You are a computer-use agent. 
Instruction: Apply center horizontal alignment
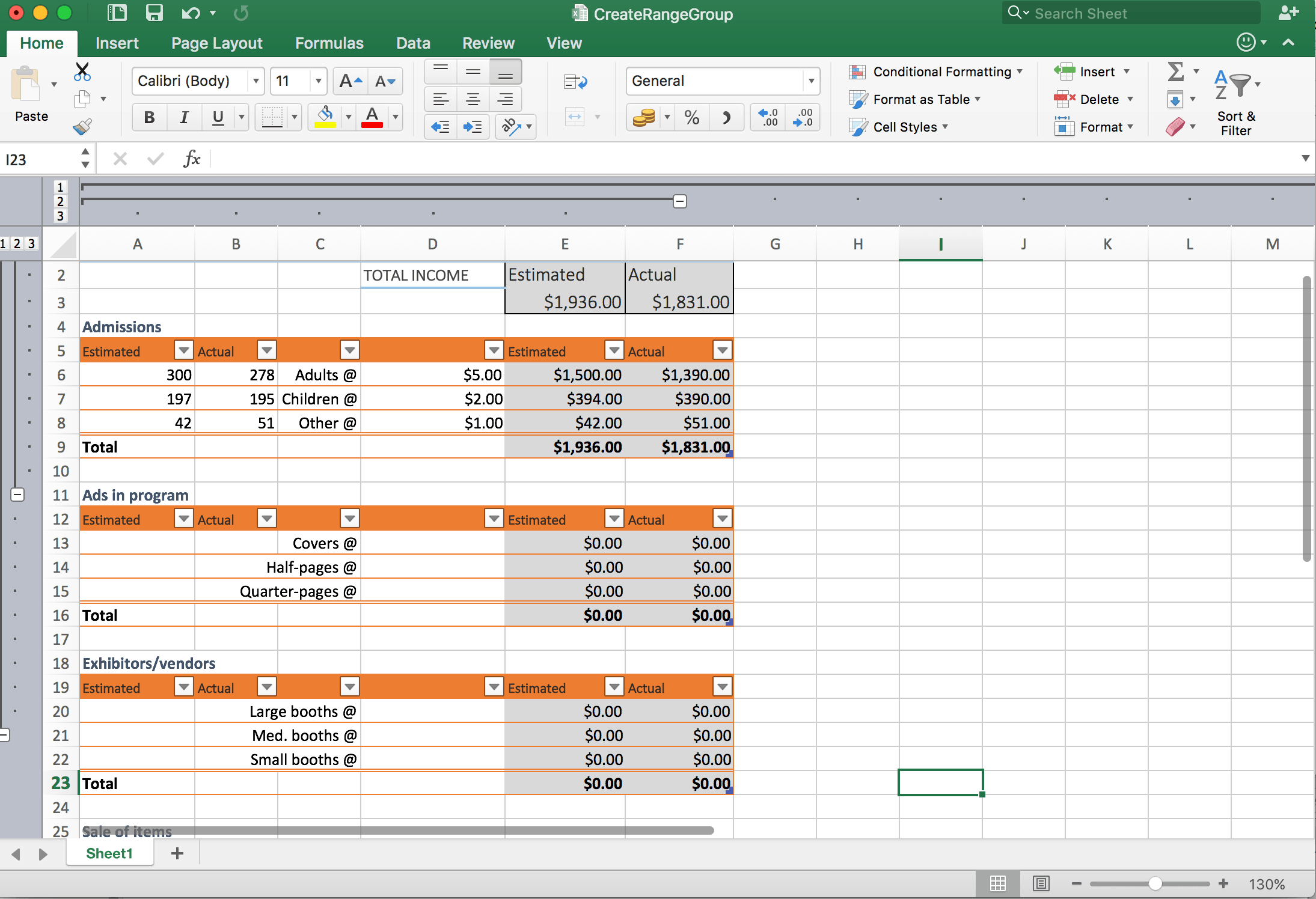(473, 99)
